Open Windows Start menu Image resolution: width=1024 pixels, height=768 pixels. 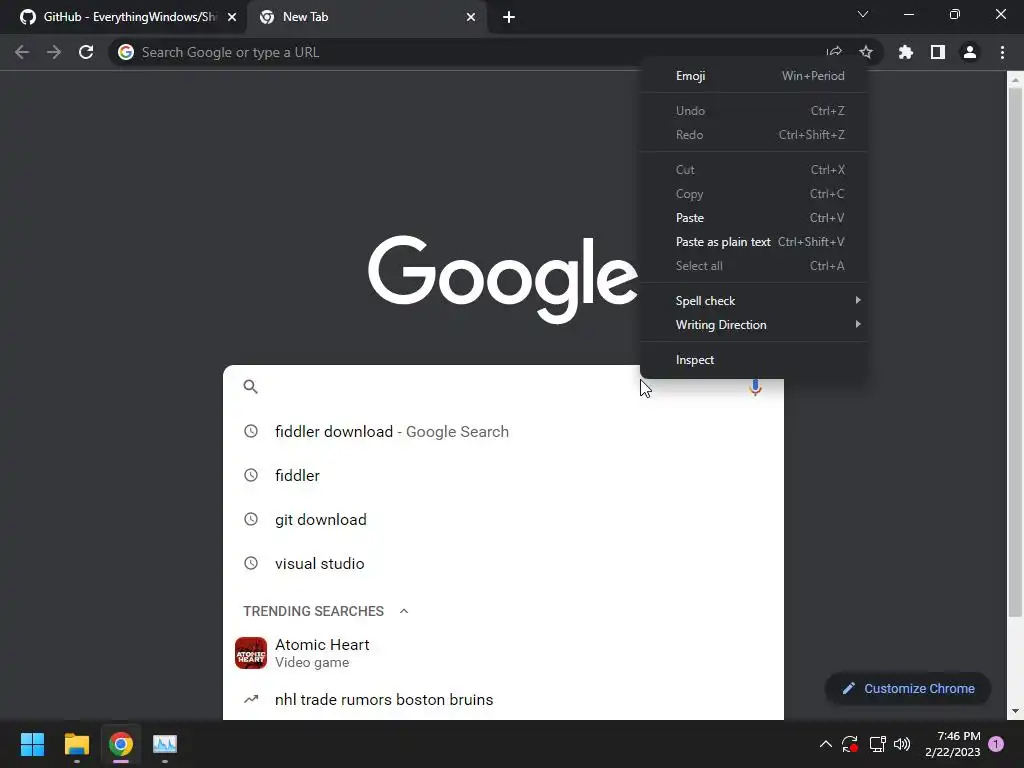32,744
